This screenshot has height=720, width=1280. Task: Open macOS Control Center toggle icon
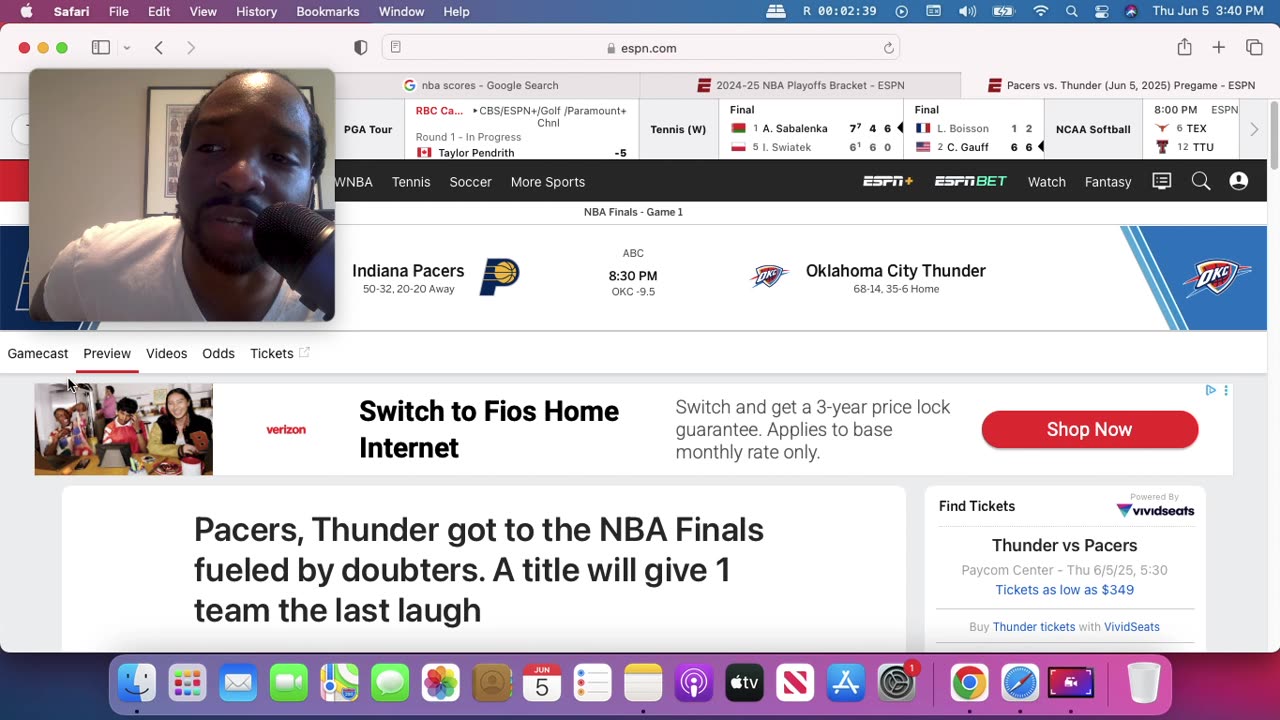point(1102,11)
